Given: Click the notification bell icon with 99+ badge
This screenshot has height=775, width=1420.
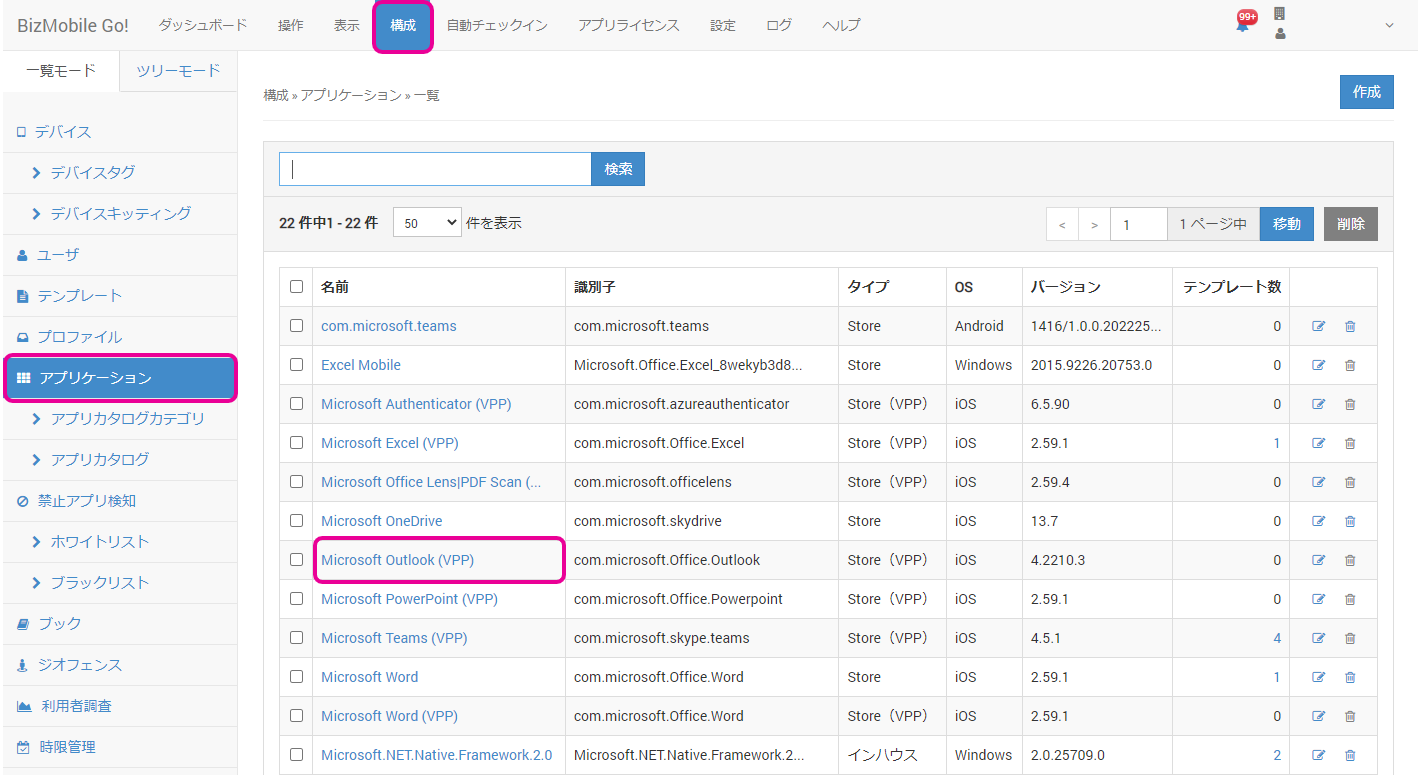Looking at the screenshot, I should click(1243, 24).
